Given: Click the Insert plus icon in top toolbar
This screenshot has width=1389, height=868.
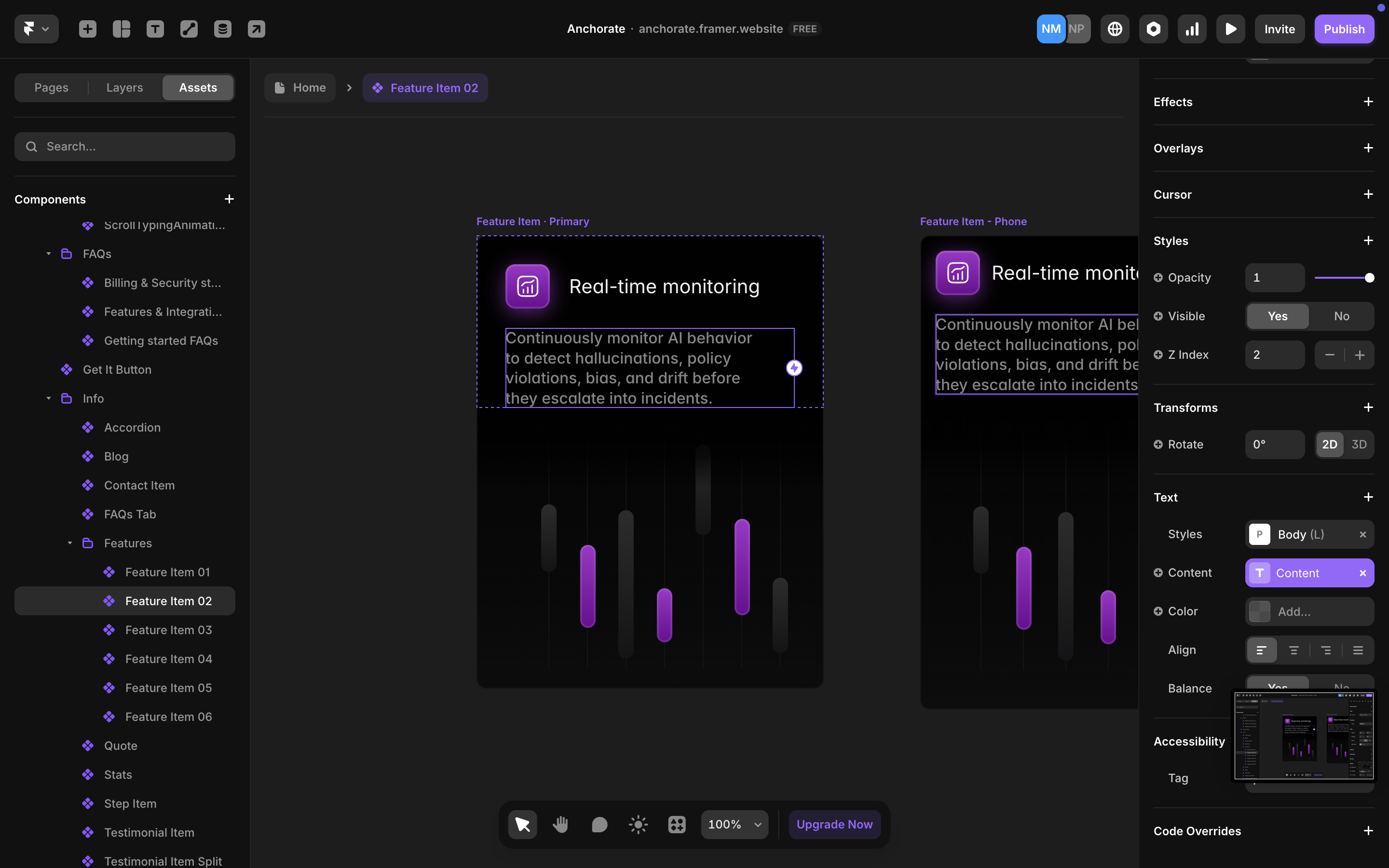Looking at the screenshot, I should click(87, 29).
